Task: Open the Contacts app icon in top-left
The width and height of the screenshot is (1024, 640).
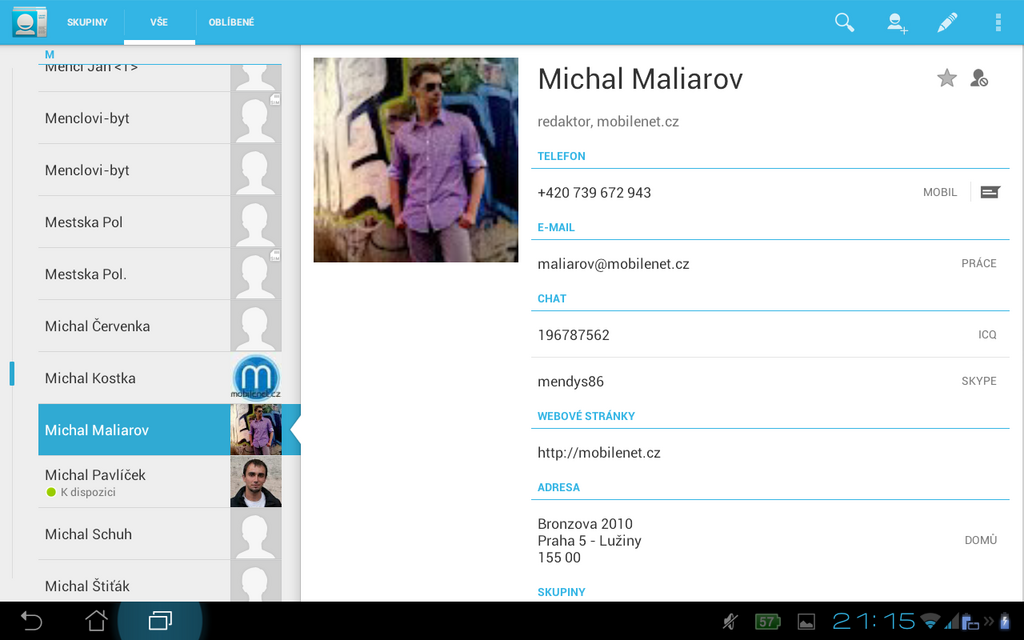Action: tap(29, 22)
